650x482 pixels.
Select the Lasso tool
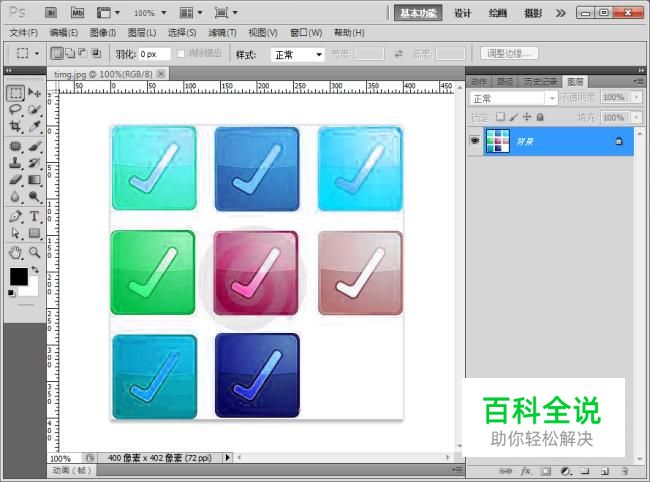click(16, 110)
